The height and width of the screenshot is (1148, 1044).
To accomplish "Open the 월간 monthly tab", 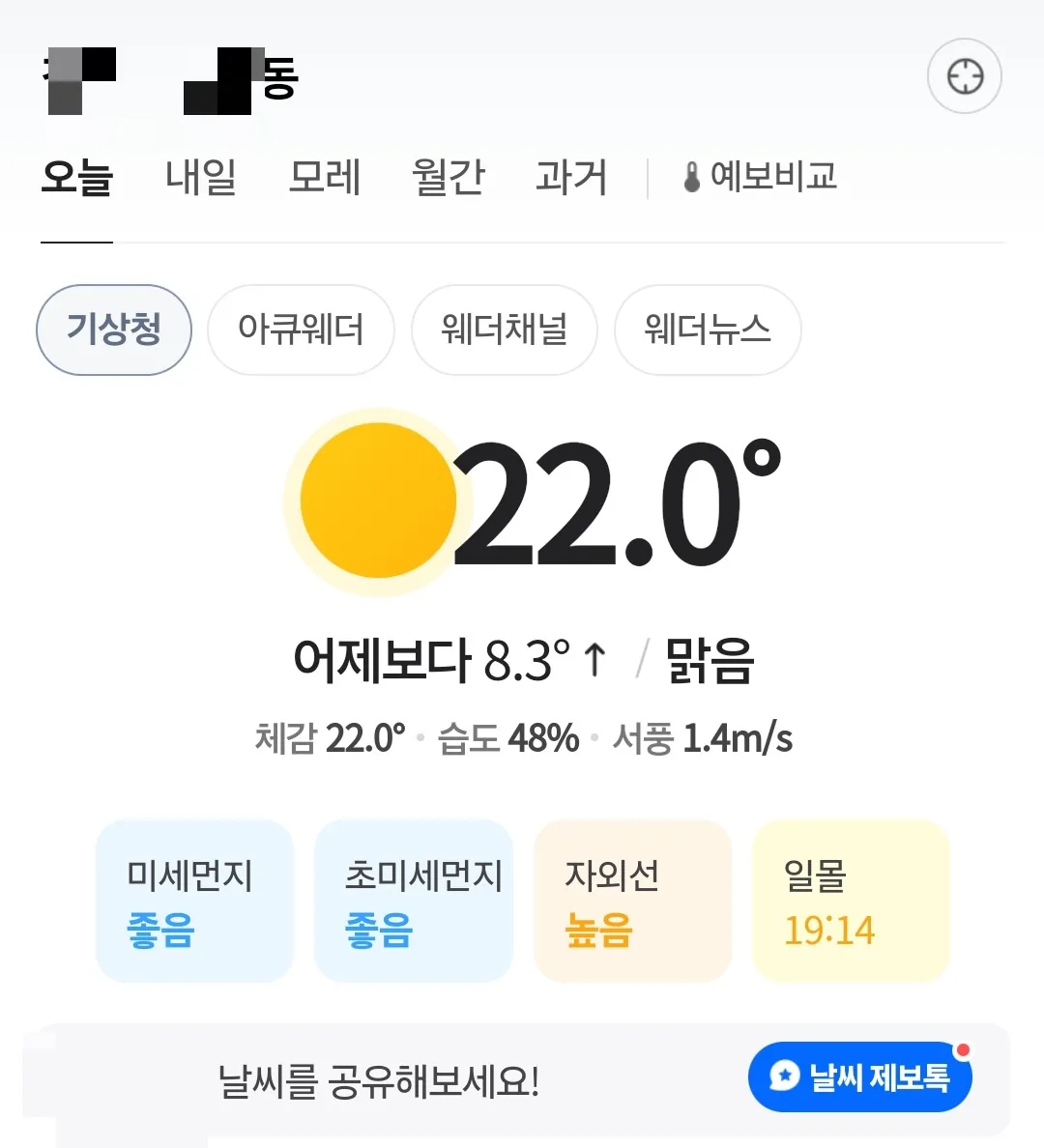I will coord(449,177).
